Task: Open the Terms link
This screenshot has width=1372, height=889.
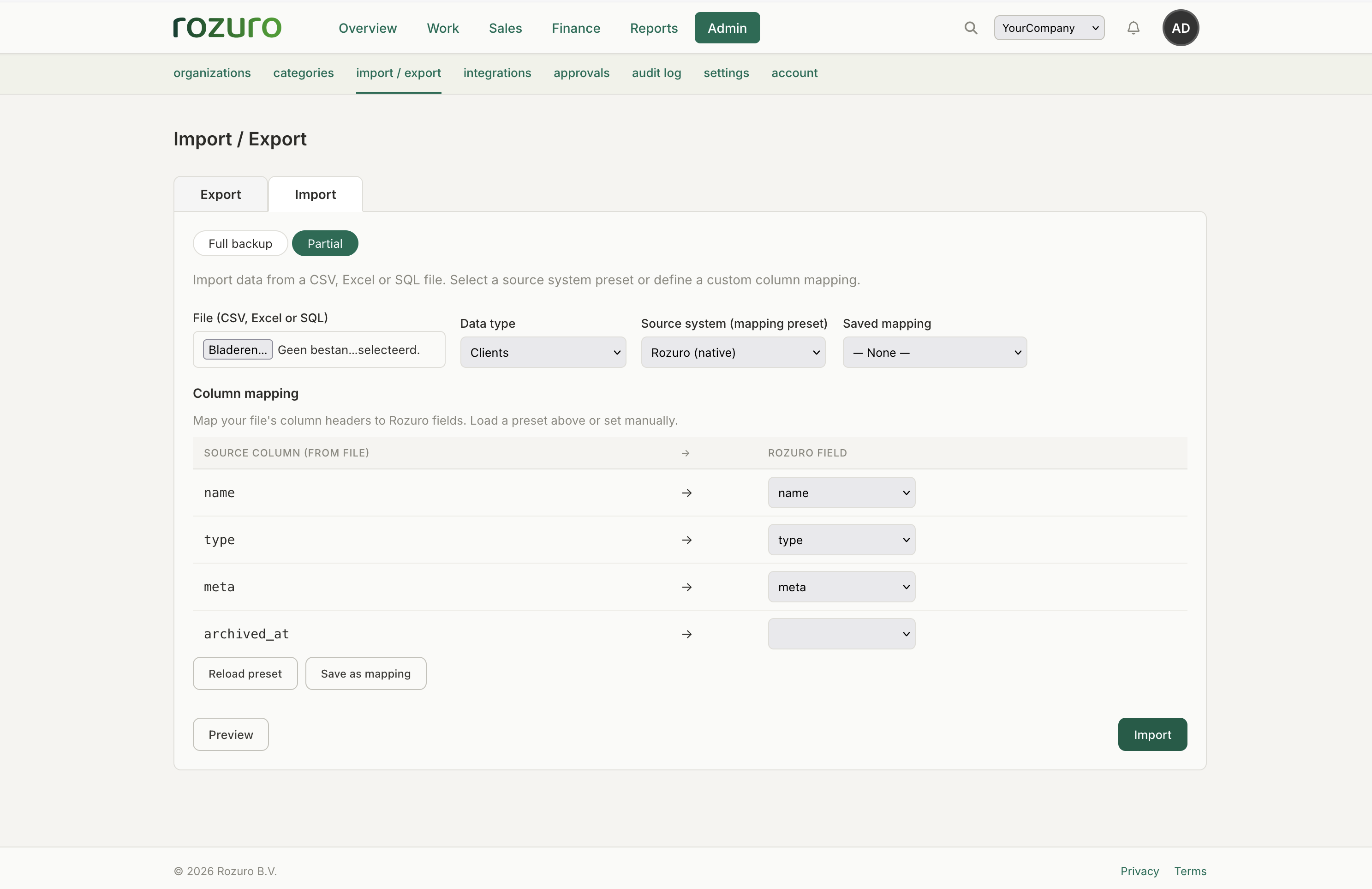Action: (x=1190, y=871)
